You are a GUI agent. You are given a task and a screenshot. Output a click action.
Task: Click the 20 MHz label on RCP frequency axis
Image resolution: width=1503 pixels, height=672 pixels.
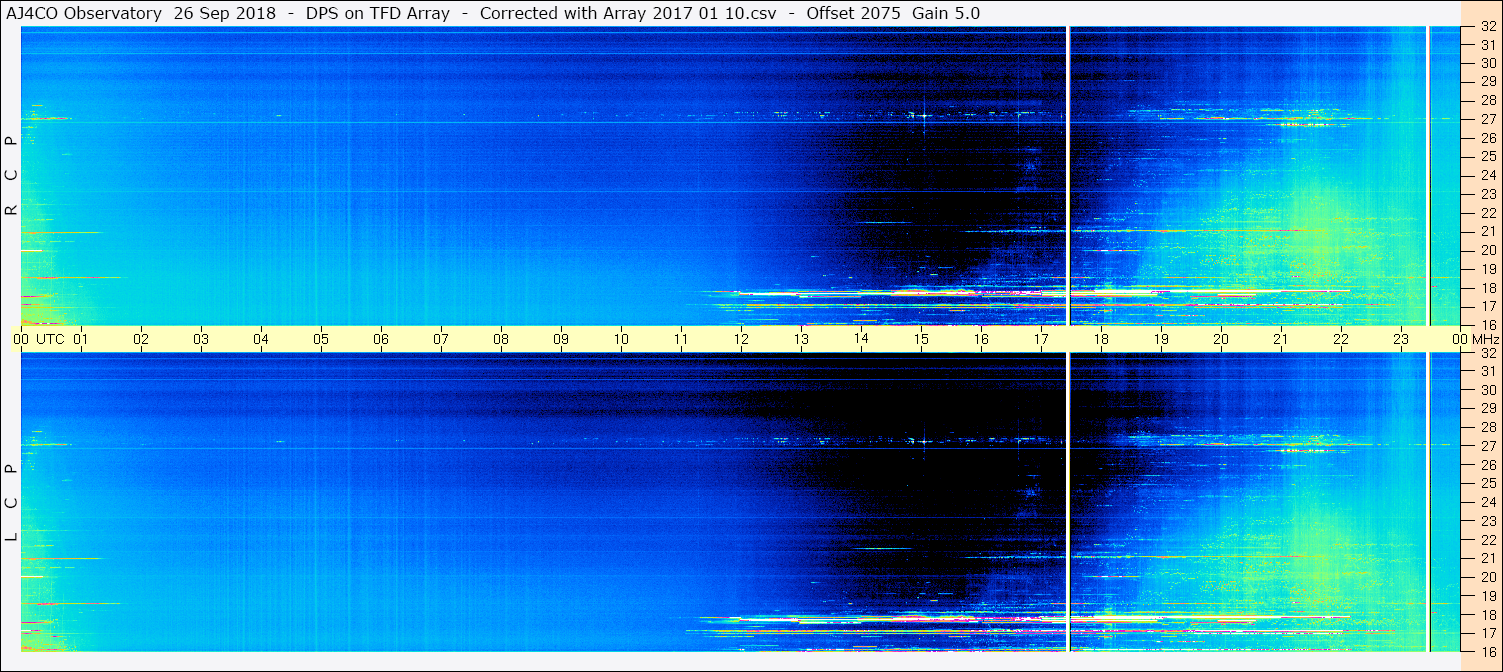point(1488,250)
